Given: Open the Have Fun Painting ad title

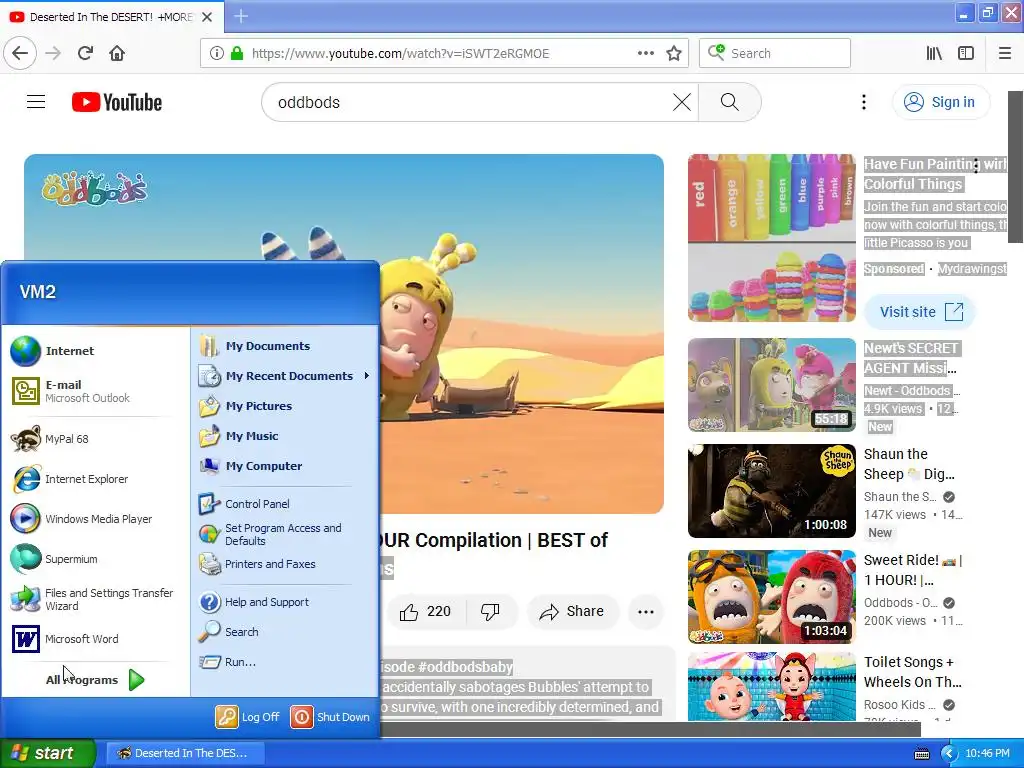Looking at the screenshot, I should [x=935, y=174].
